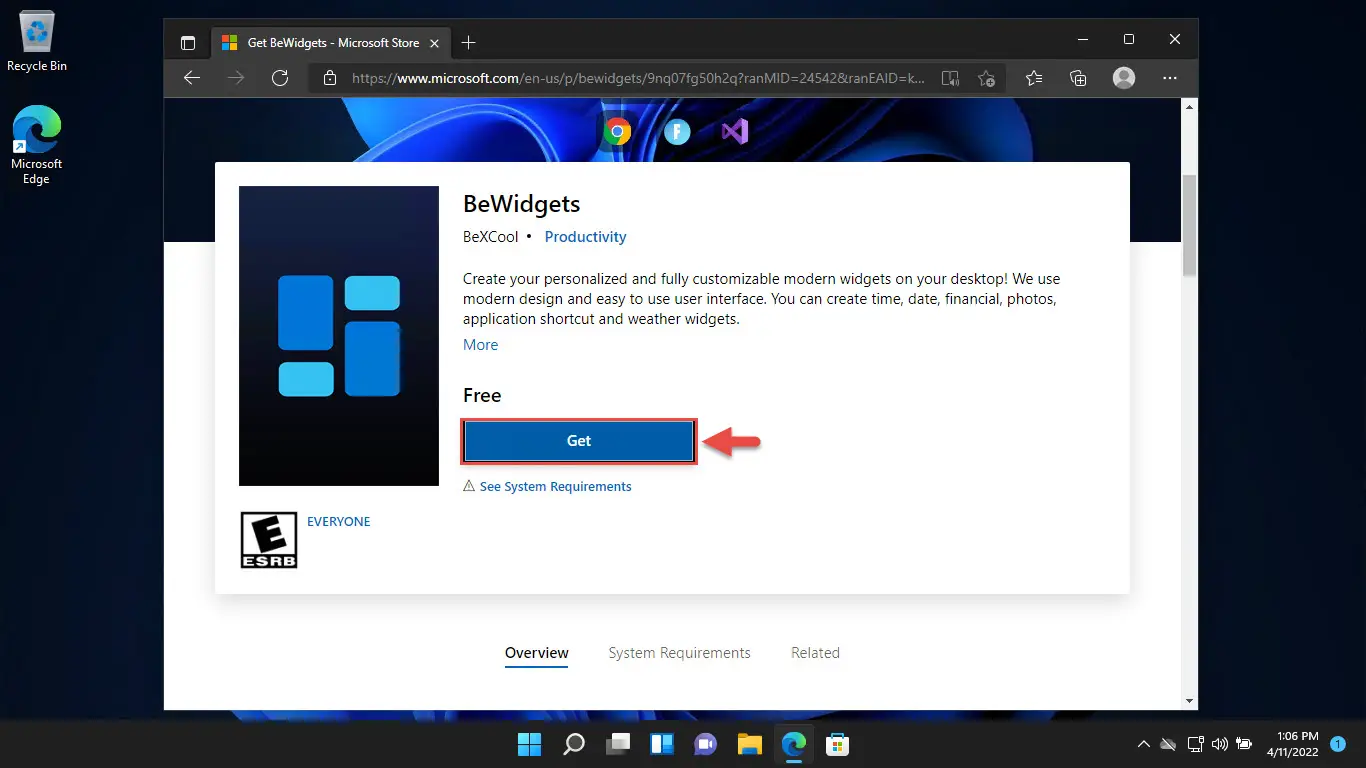Click the browser forward arrow
1366x768 pixels.
pyautogui.click(x=236, y=78)
